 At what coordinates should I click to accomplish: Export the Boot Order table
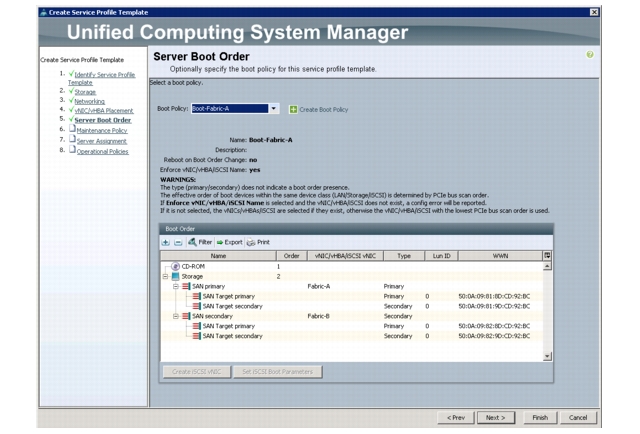229,242
